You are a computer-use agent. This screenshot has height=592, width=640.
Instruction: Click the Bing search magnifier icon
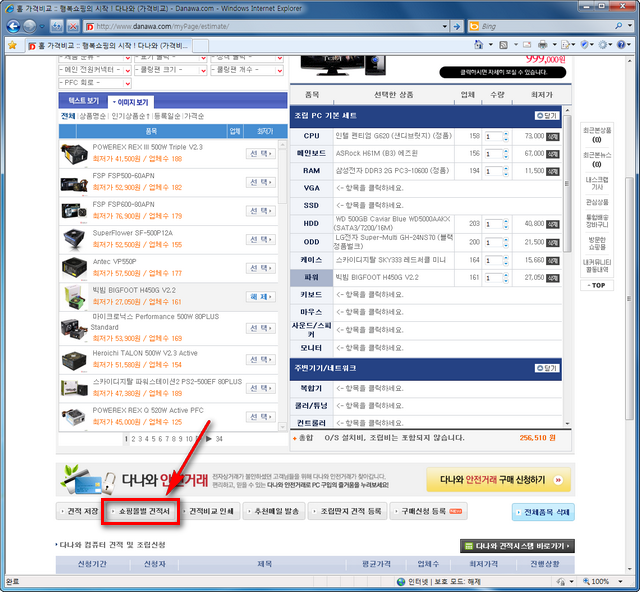(619, 26)
